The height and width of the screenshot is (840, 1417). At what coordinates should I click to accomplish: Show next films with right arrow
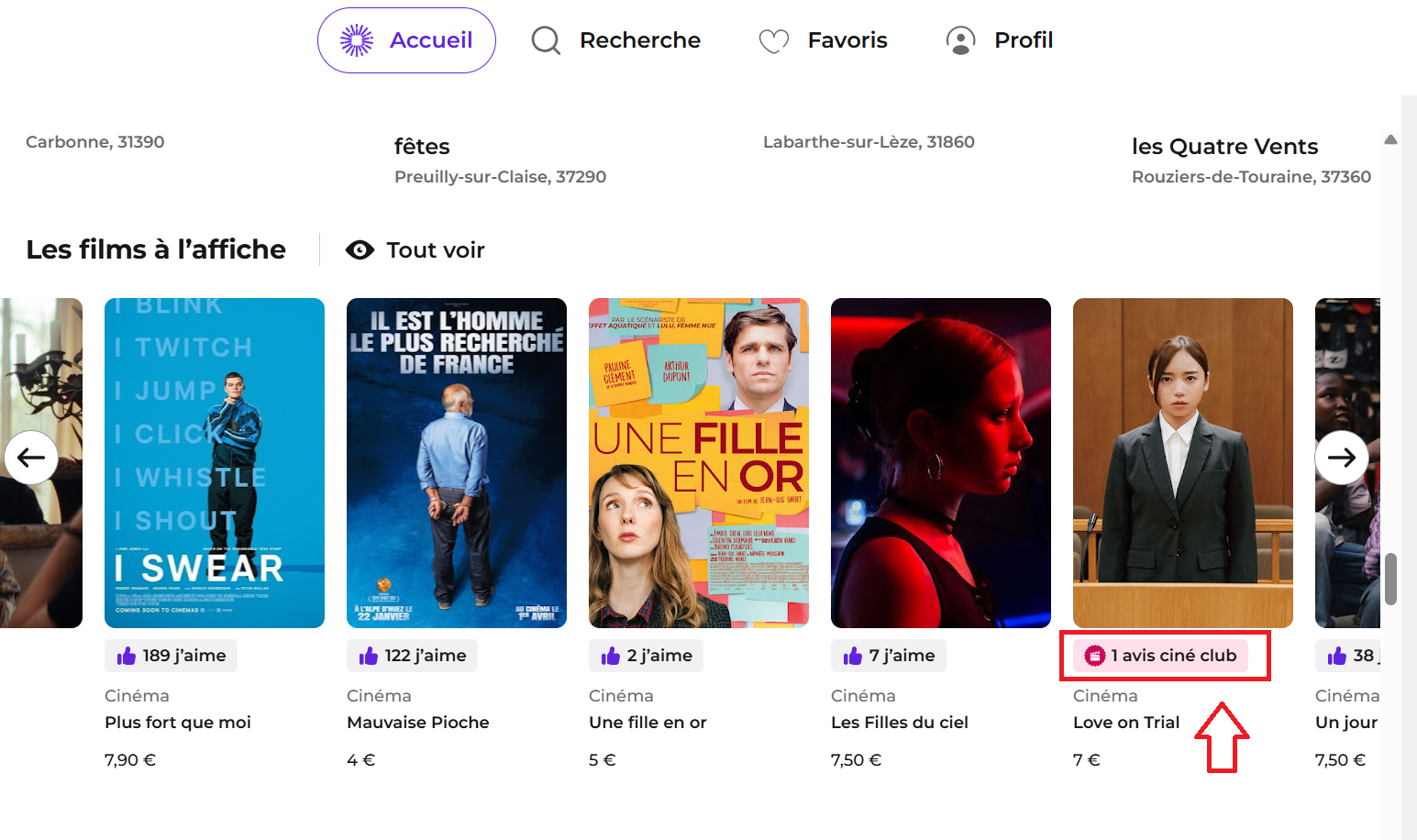pyautogui.click(x=1342, y=458)
